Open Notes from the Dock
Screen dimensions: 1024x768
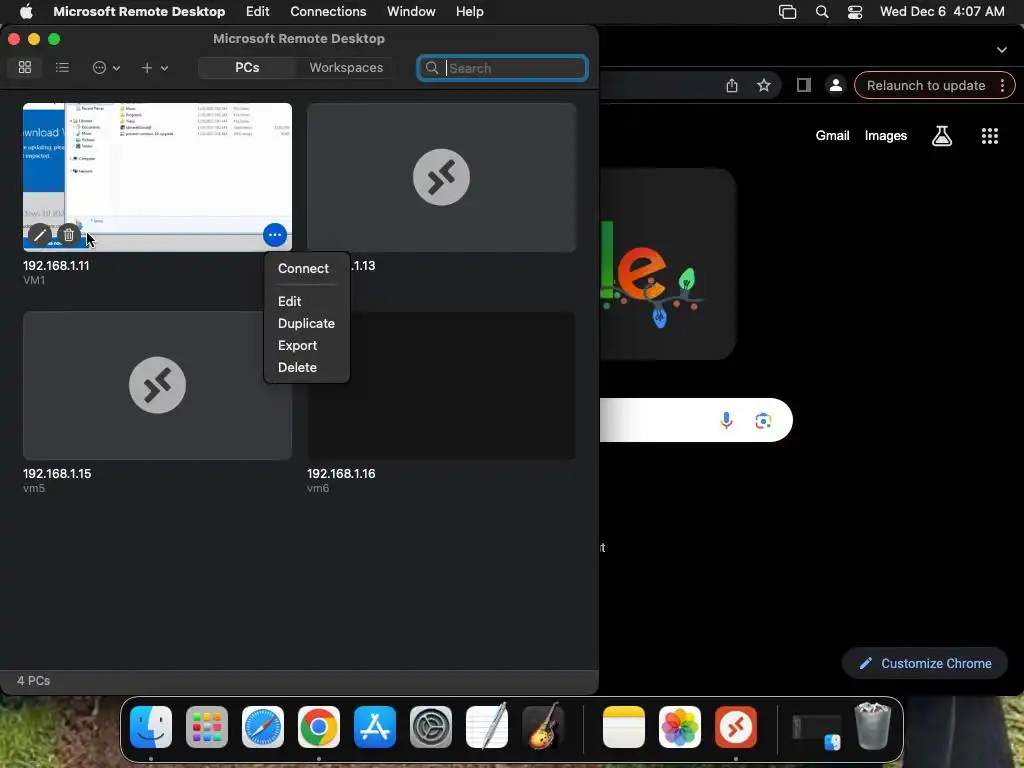(624, 727)
